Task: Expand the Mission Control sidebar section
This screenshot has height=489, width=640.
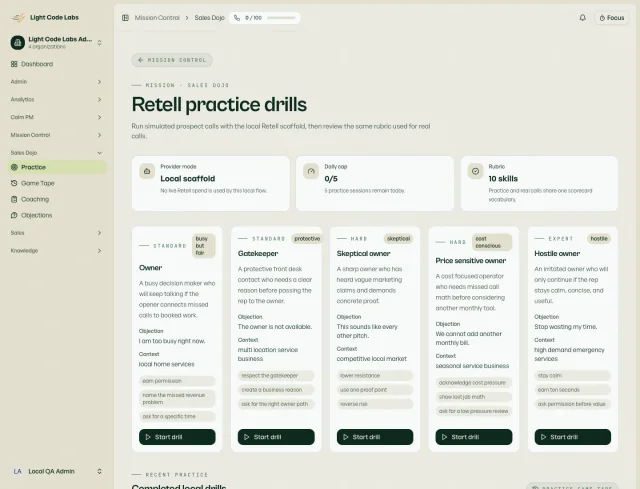Action: (56, 135)
